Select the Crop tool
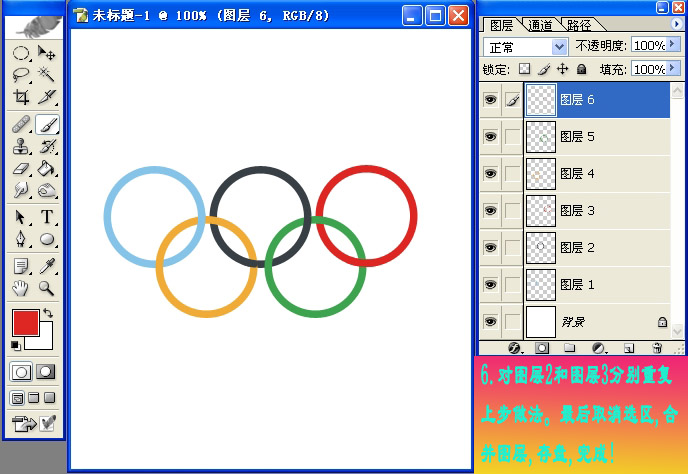The height and width of the screenshot is (474, 688). (x=21, y=97)
